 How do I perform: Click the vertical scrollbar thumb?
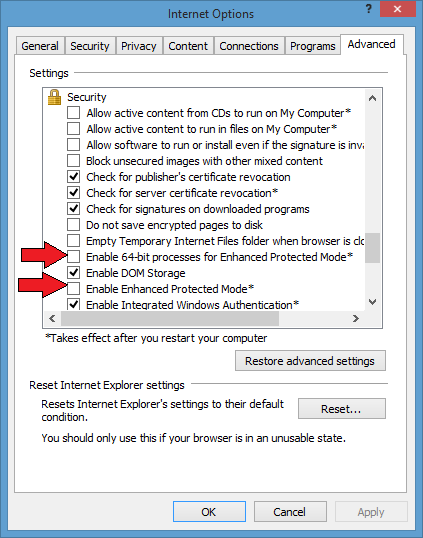[x=372, y=248]
